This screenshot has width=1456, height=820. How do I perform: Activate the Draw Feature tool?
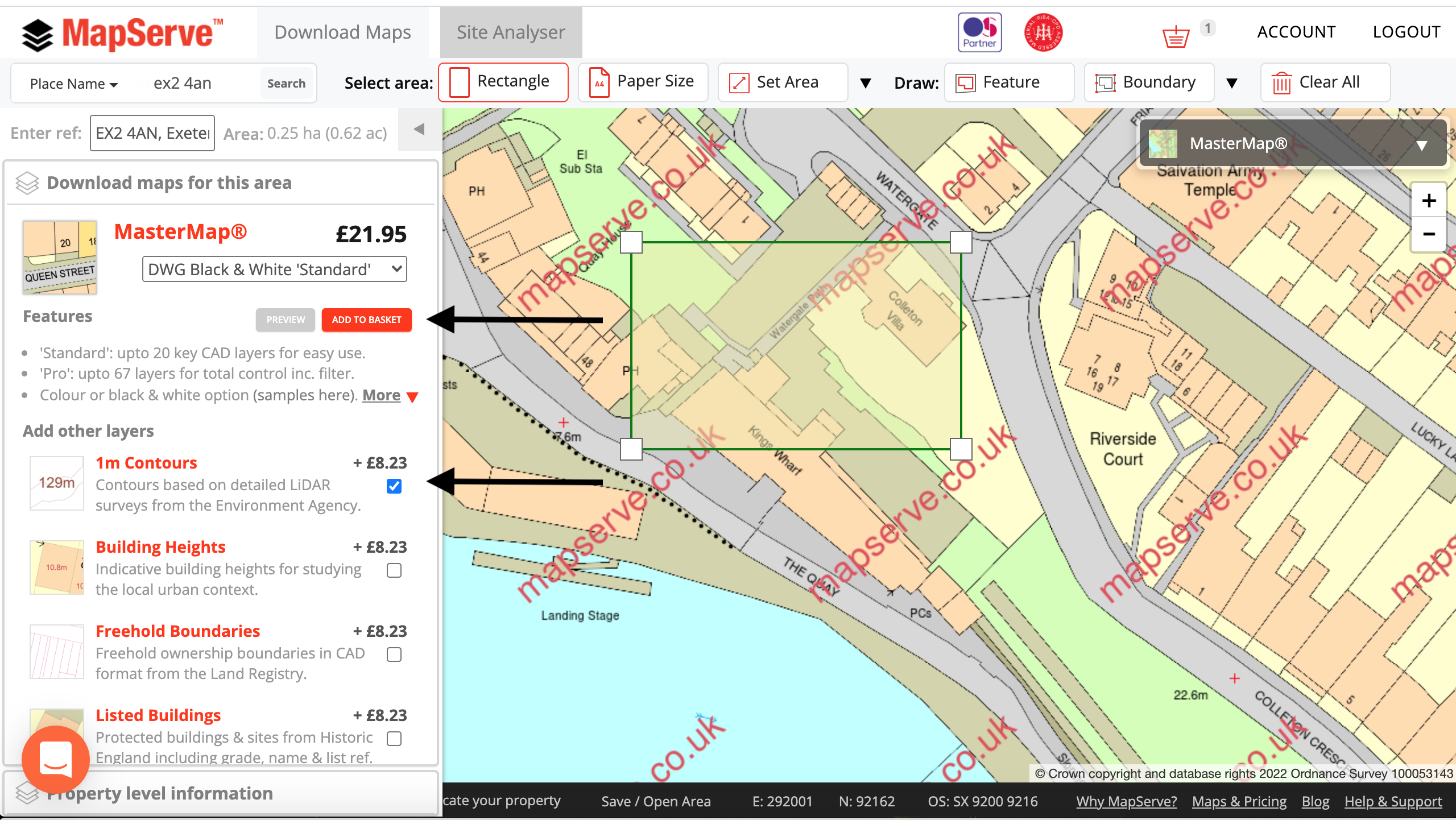1010,82
